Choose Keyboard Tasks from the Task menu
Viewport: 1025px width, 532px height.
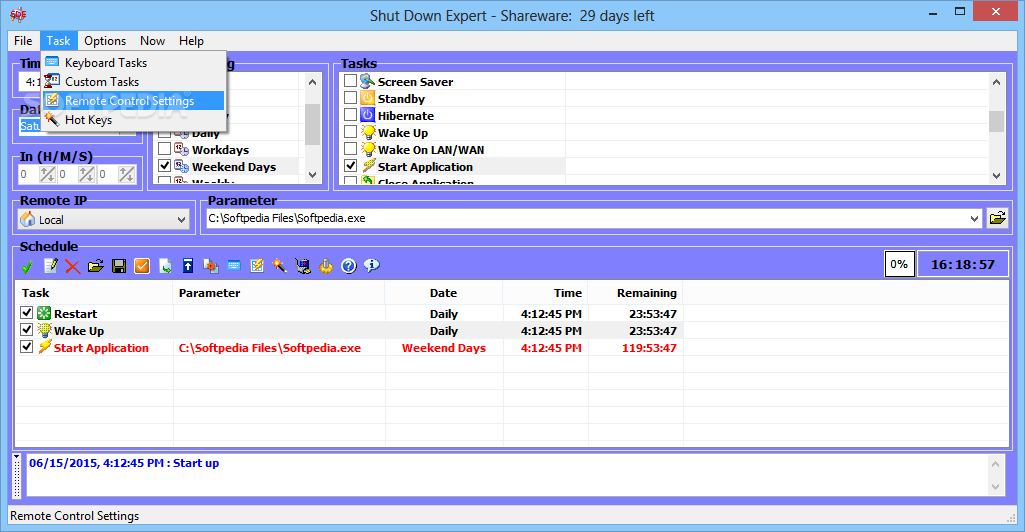coord(133,63)
